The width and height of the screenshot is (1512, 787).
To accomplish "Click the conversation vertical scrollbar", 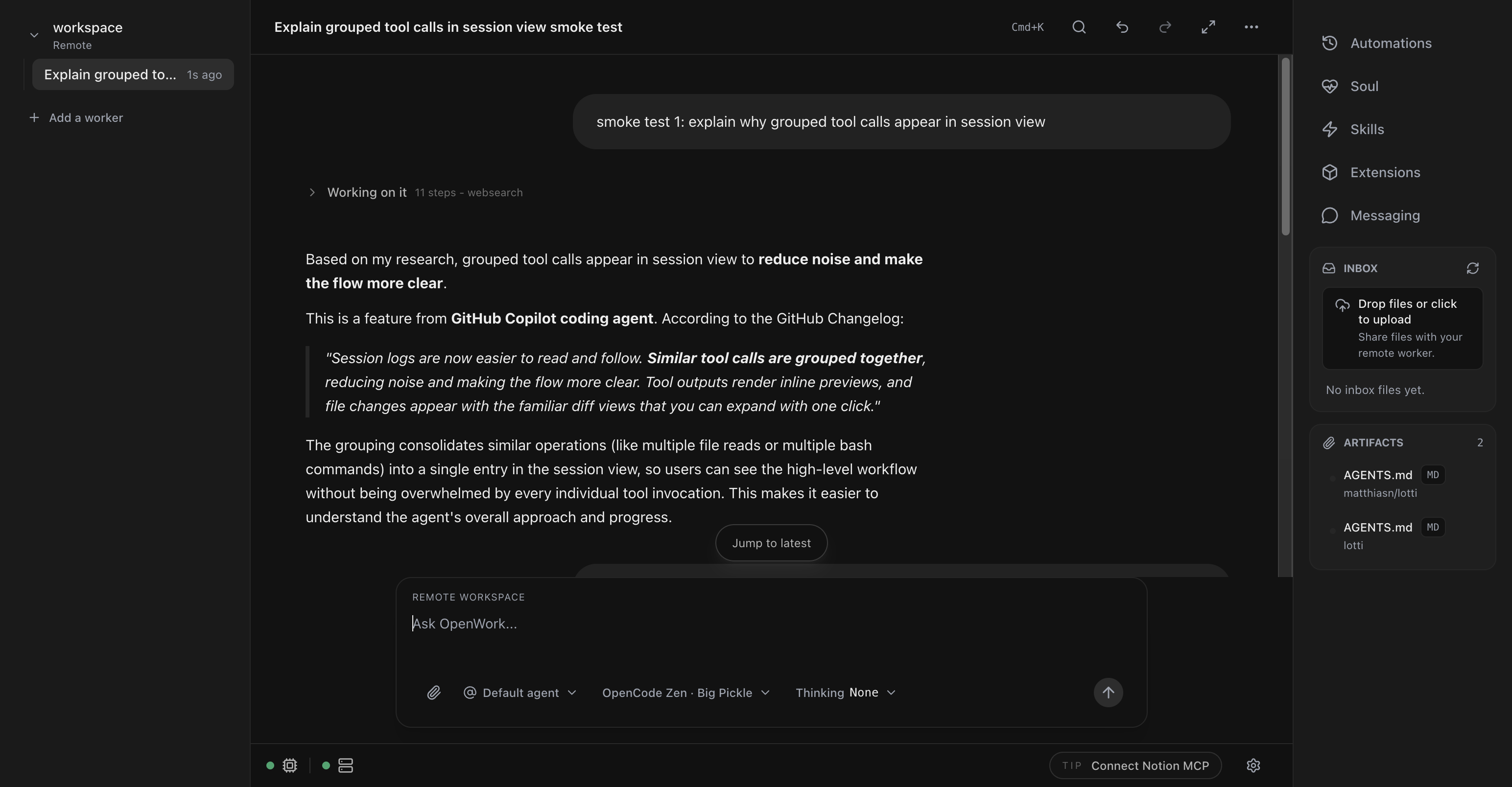I will click(x=1285, y=147).
